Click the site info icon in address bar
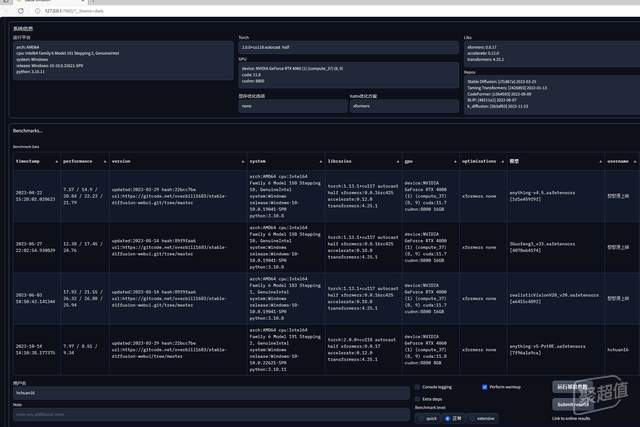The image size is (640, 427). pyautogui.click(x=38, y=11)
